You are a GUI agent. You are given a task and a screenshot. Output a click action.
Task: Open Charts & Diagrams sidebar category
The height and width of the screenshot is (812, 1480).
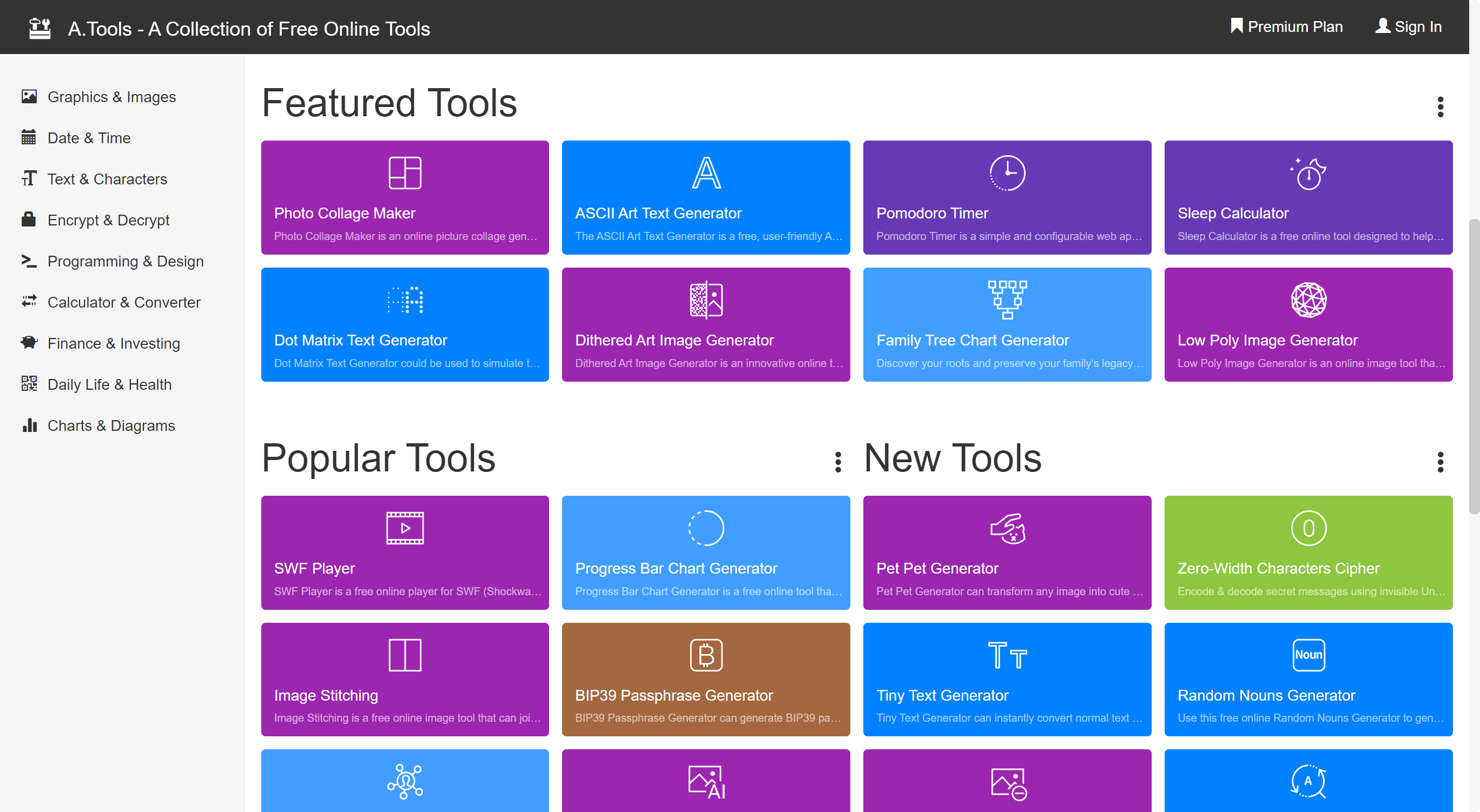[x=111, y=425]
